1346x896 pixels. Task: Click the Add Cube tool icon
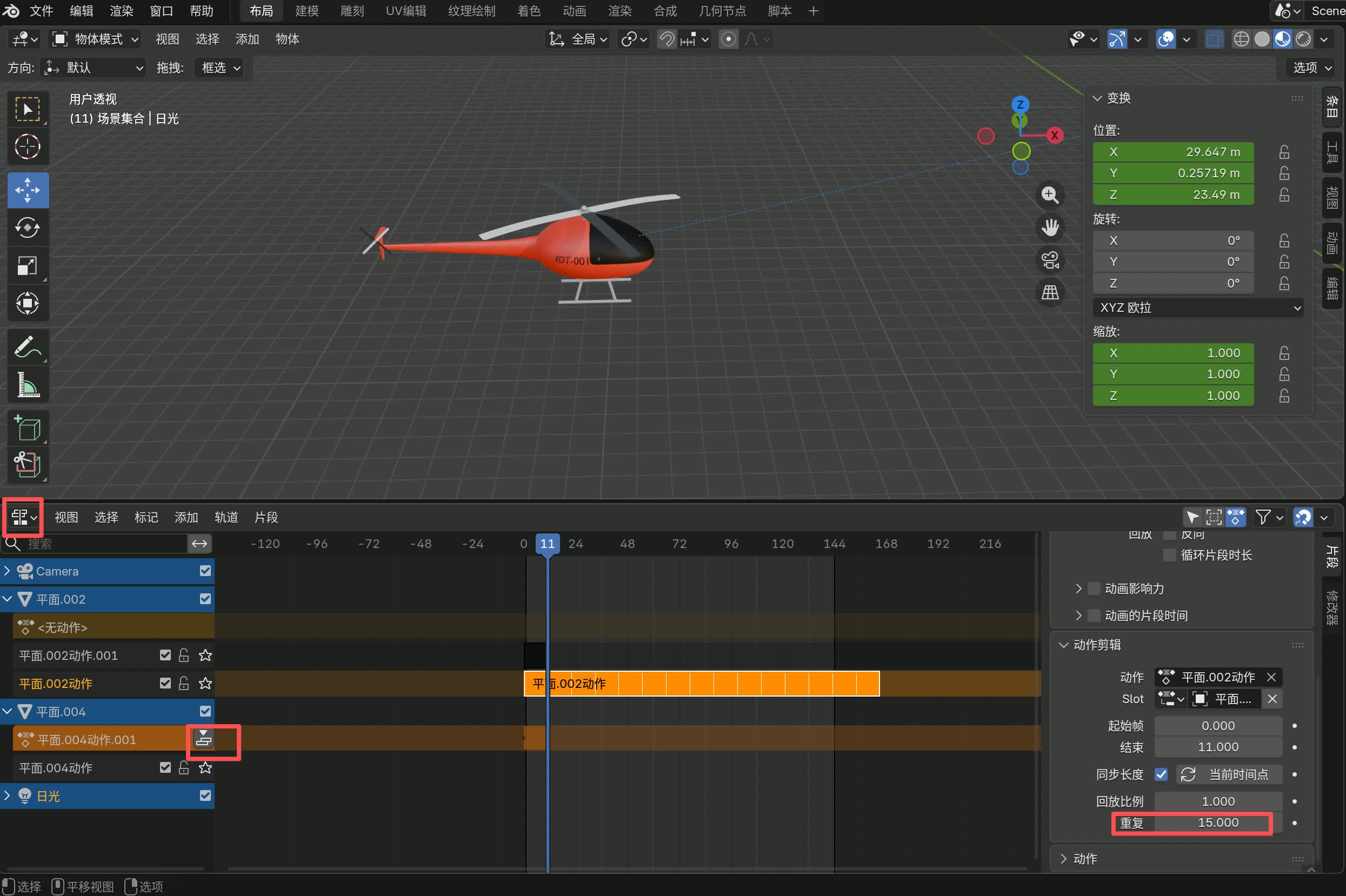click(28, 429)
